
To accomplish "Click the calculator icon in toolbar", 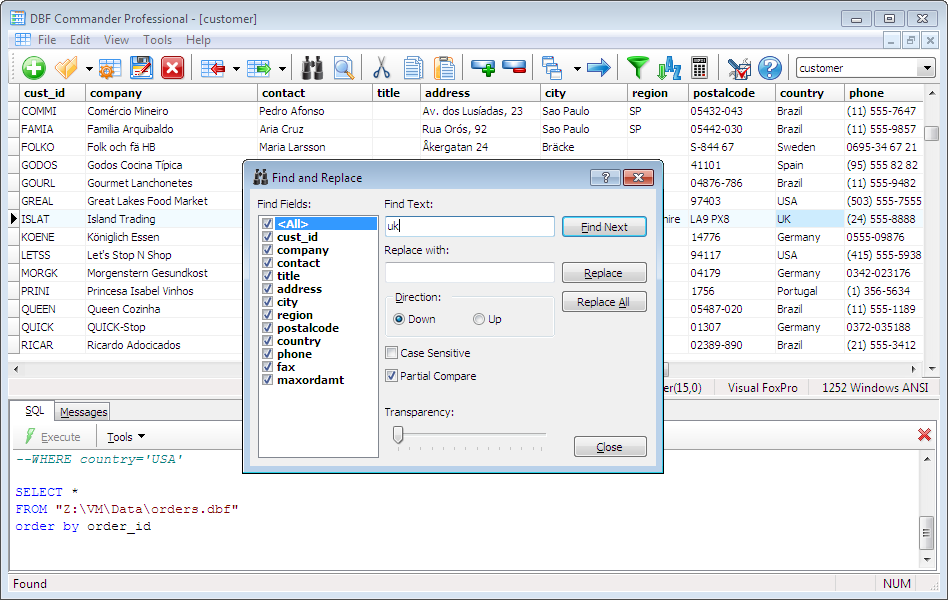I will [700, 68].
